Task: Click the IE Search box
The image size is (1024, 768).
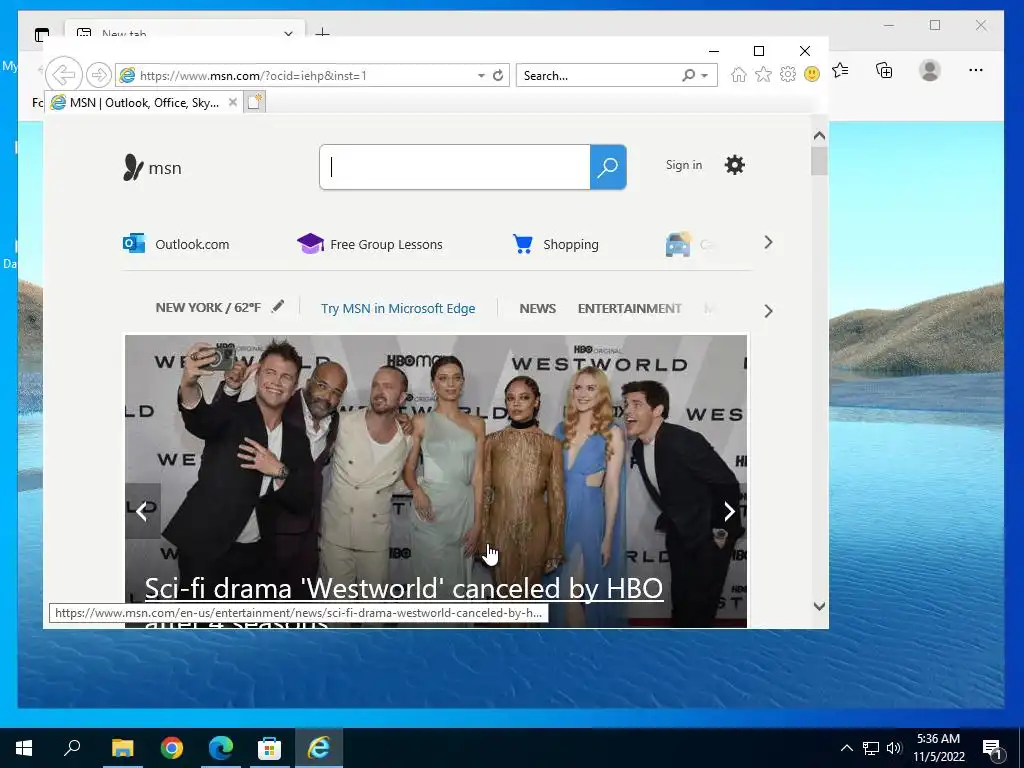Action: tap(600, 75)
